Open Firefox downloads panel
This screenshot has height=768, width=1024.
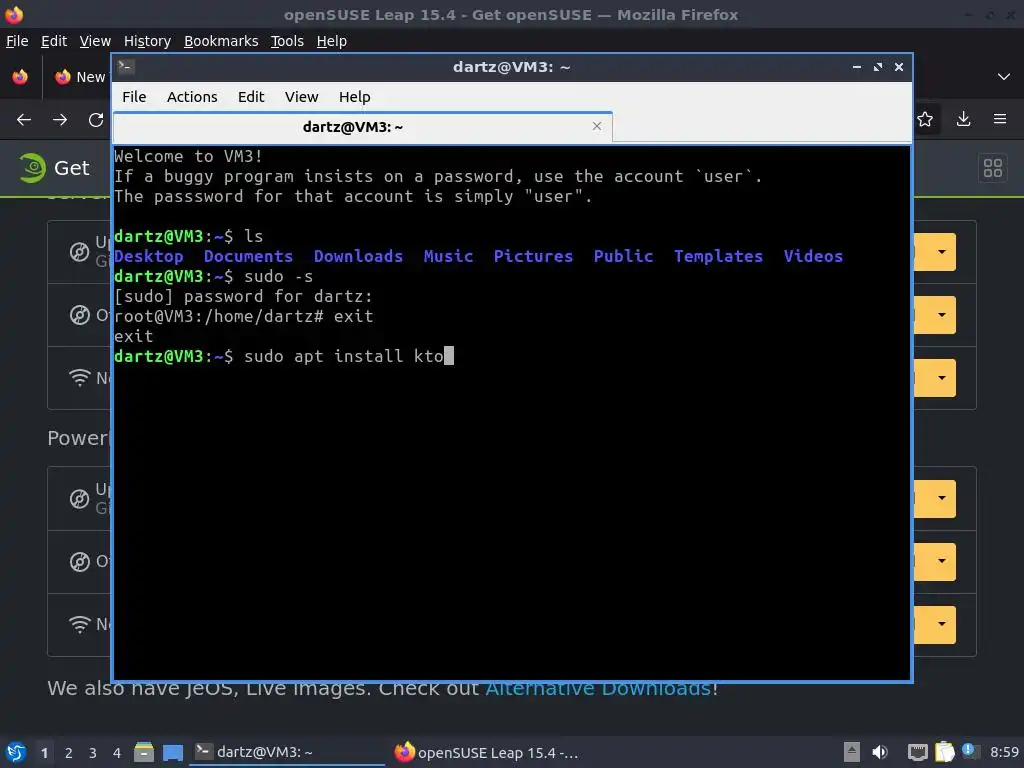963,119
